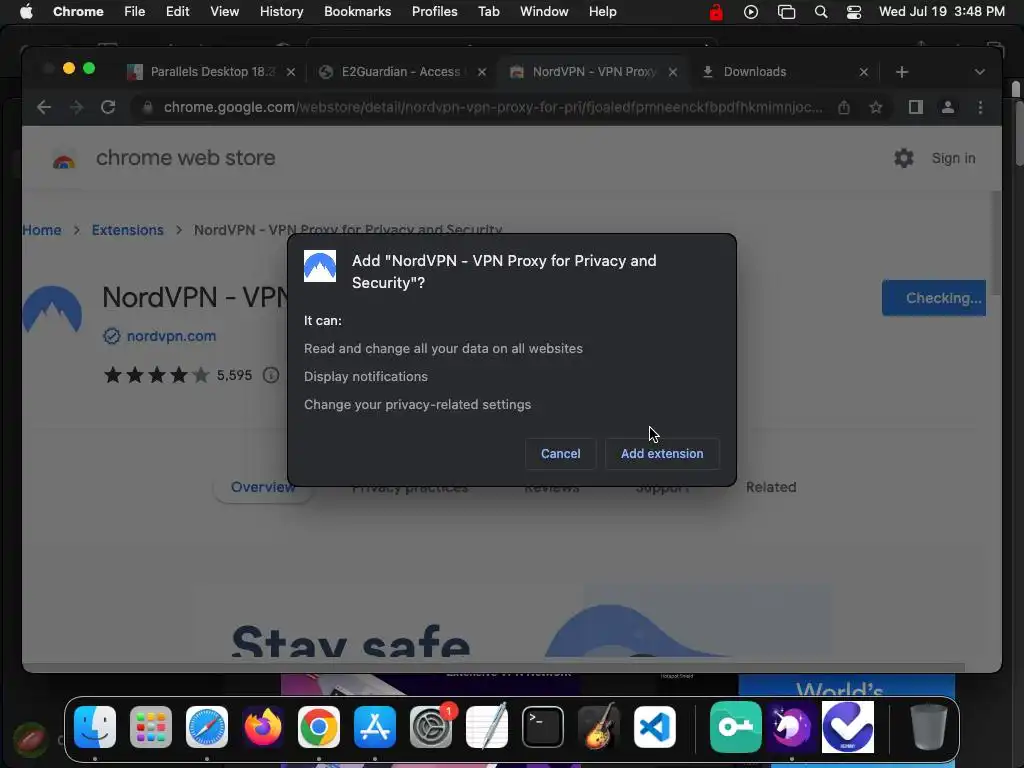Open the Bookmarks menu

click(357, 12)
